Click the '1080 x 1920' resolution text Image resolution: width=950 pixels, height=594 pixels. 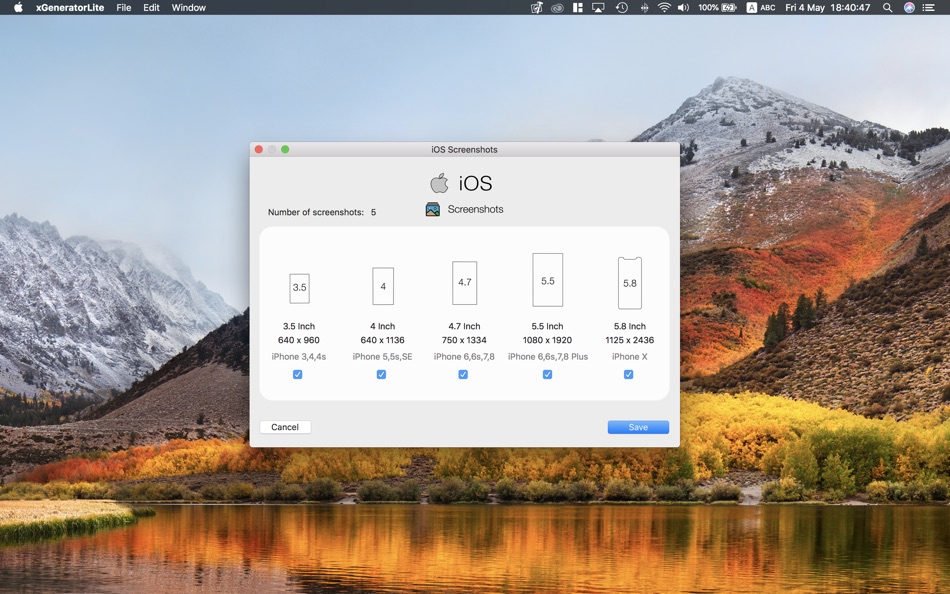click(547, 340)
